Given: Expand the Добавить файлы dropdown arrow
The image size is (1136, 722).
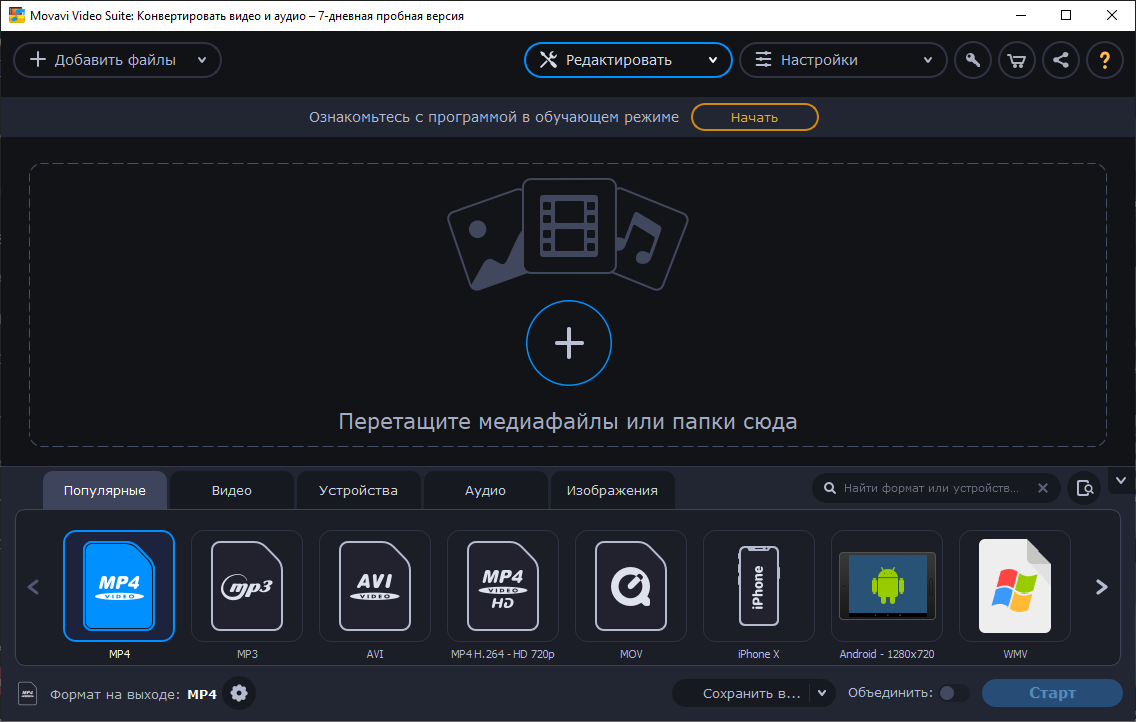Looking at the screenshot, I should 202,60.
